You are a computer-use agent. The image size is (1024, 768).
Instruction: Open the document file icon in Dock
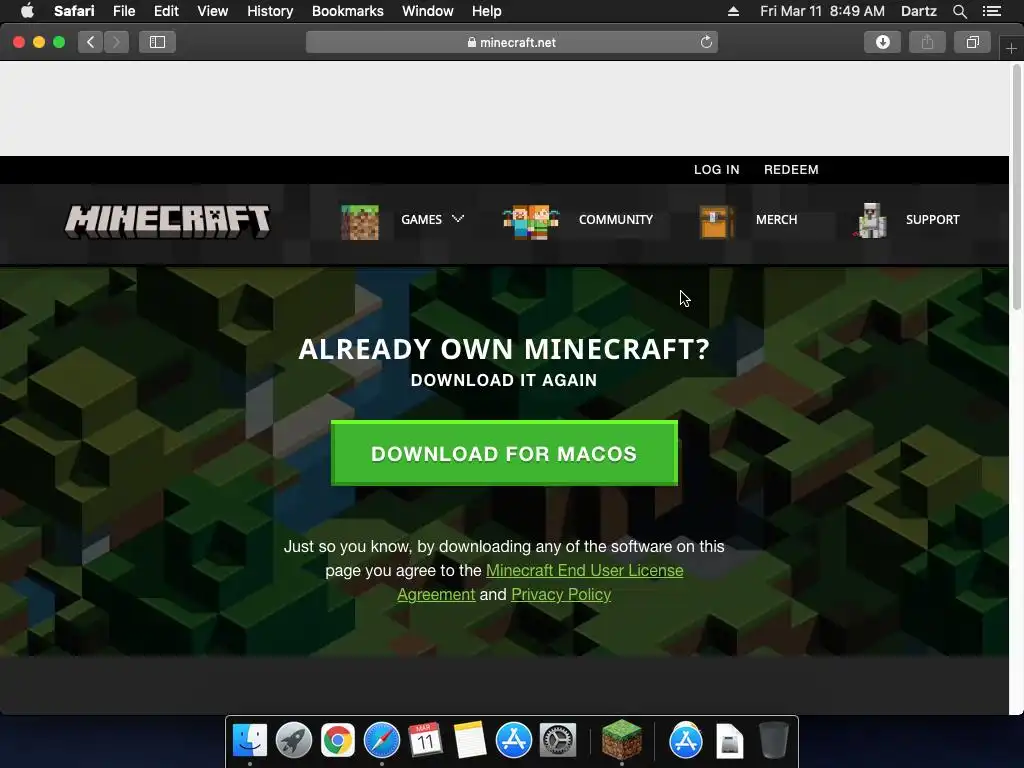(729, 741)
